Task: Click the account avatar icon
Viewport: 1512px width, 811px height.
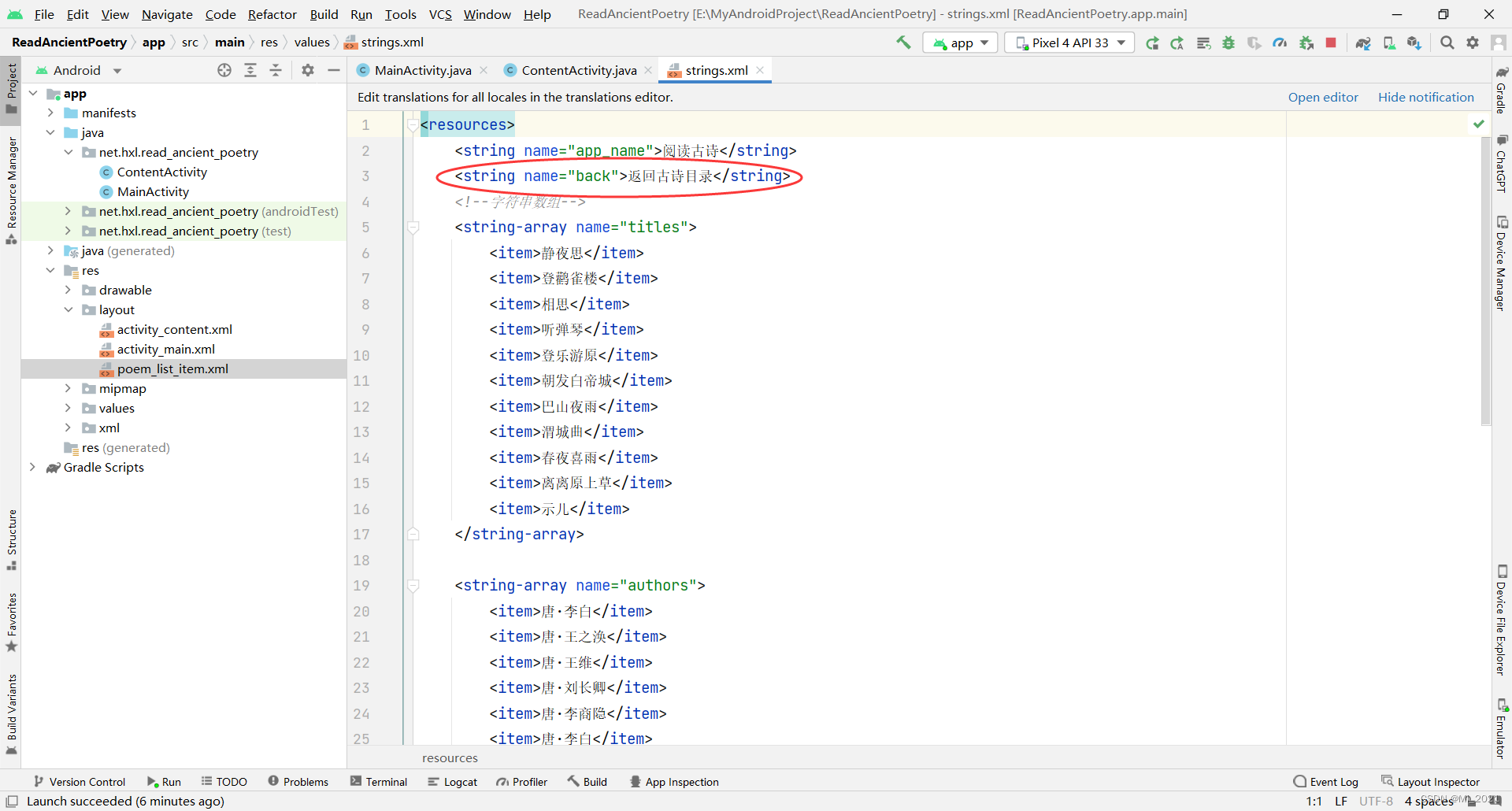Action: (1499, 43)
